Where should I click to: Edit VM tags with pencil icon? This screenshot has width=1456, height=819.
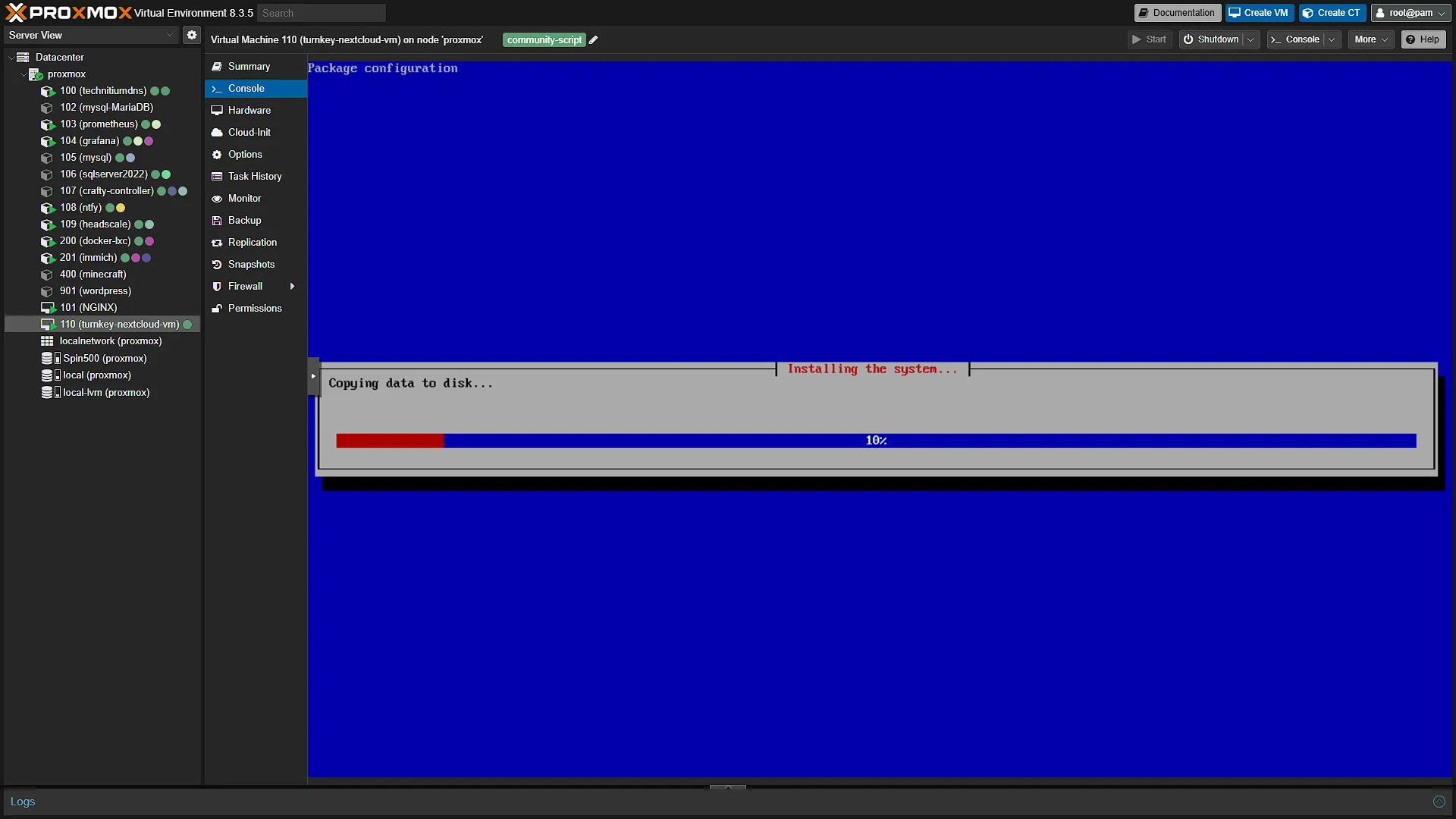(594, 40)
